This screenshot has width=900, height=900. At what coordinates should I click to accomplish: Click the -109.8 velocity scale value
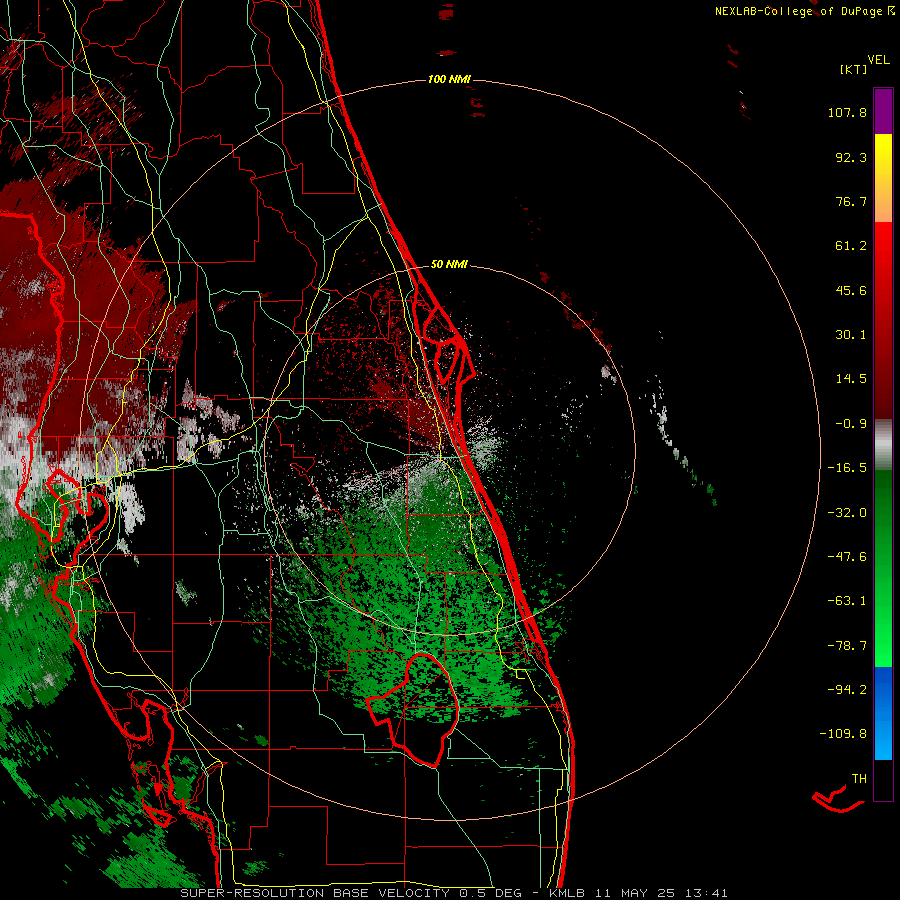pos(843,734)
